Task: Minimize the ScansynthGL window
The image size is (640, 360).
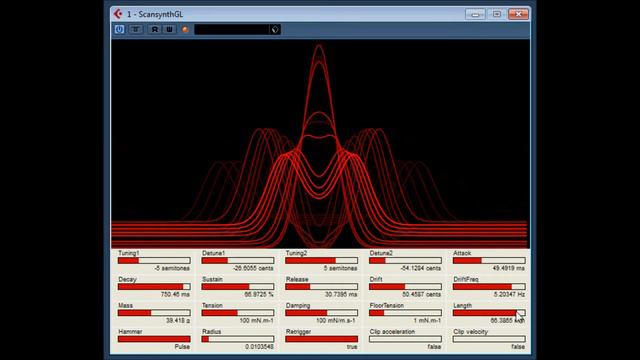Action: tap(475, 14)
